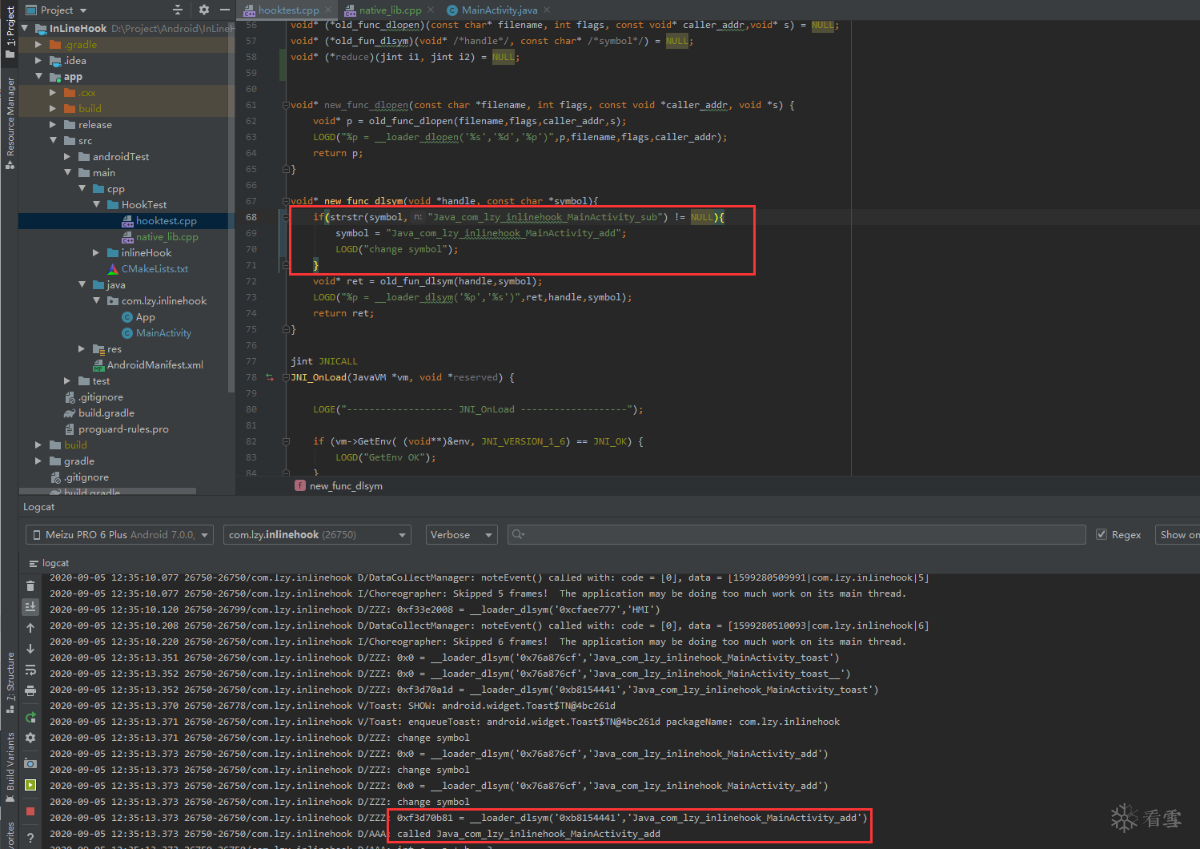Click the scroll to end icon
Viewport: 1200px width, 849px height.
[30, 607]
